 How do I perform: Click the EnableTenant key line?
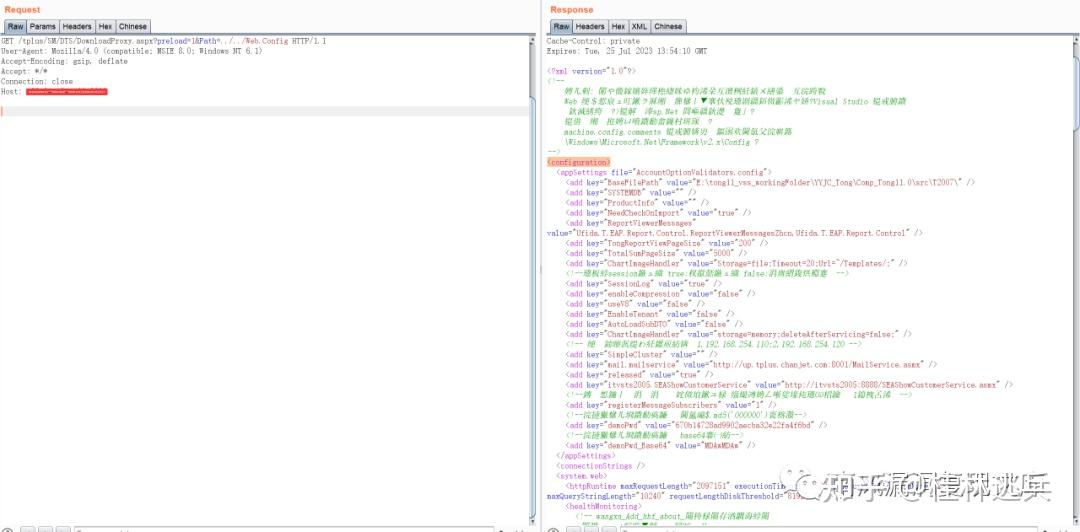click(650, 314)
